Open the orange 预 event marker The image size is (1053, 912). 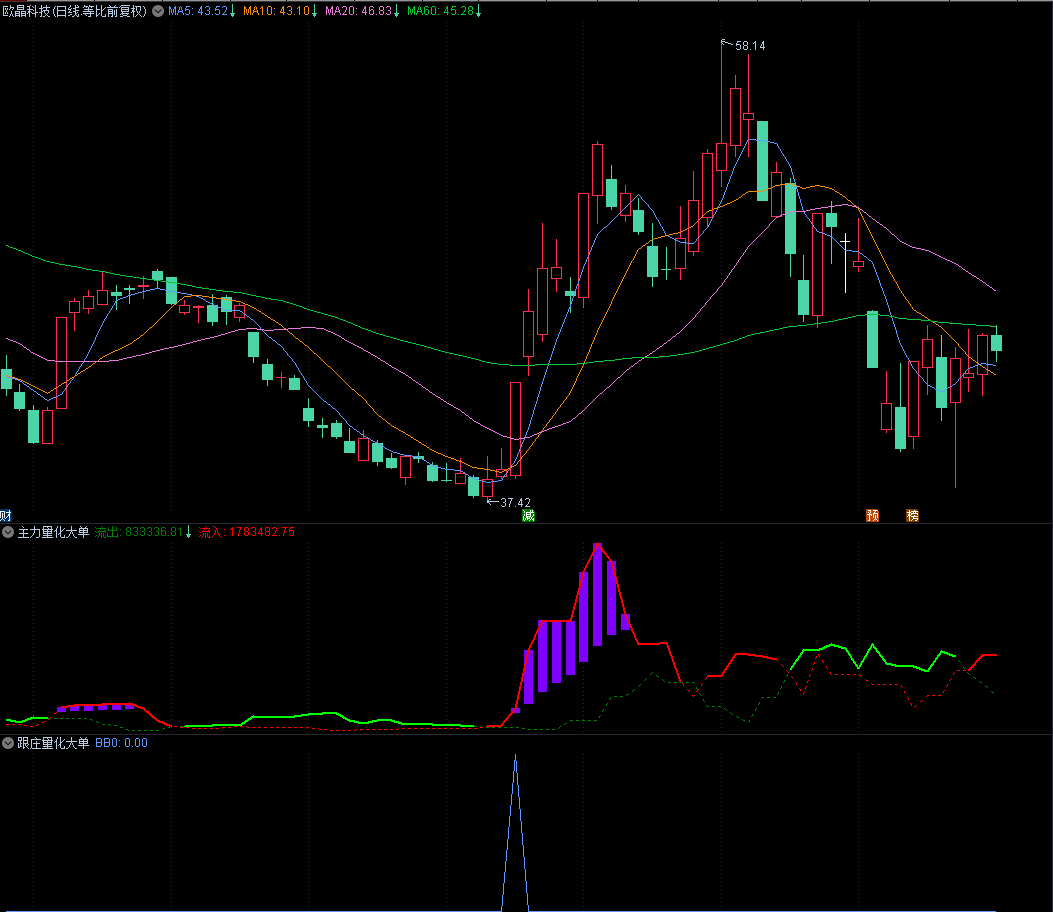click(x=872, y=516)
